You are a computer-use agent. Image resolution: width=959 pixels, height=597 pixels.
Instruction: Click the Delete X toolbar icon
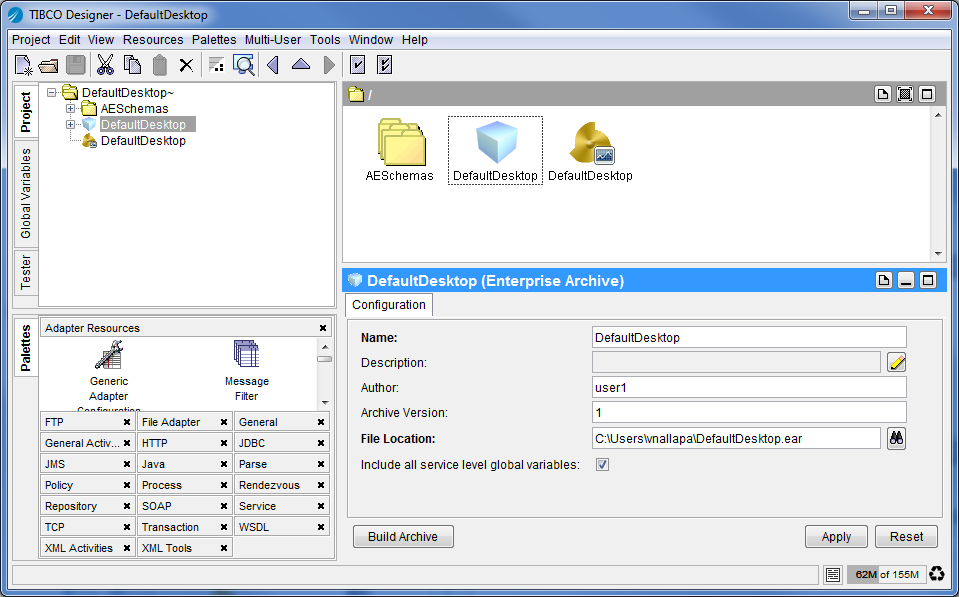[x=186, y=66]
